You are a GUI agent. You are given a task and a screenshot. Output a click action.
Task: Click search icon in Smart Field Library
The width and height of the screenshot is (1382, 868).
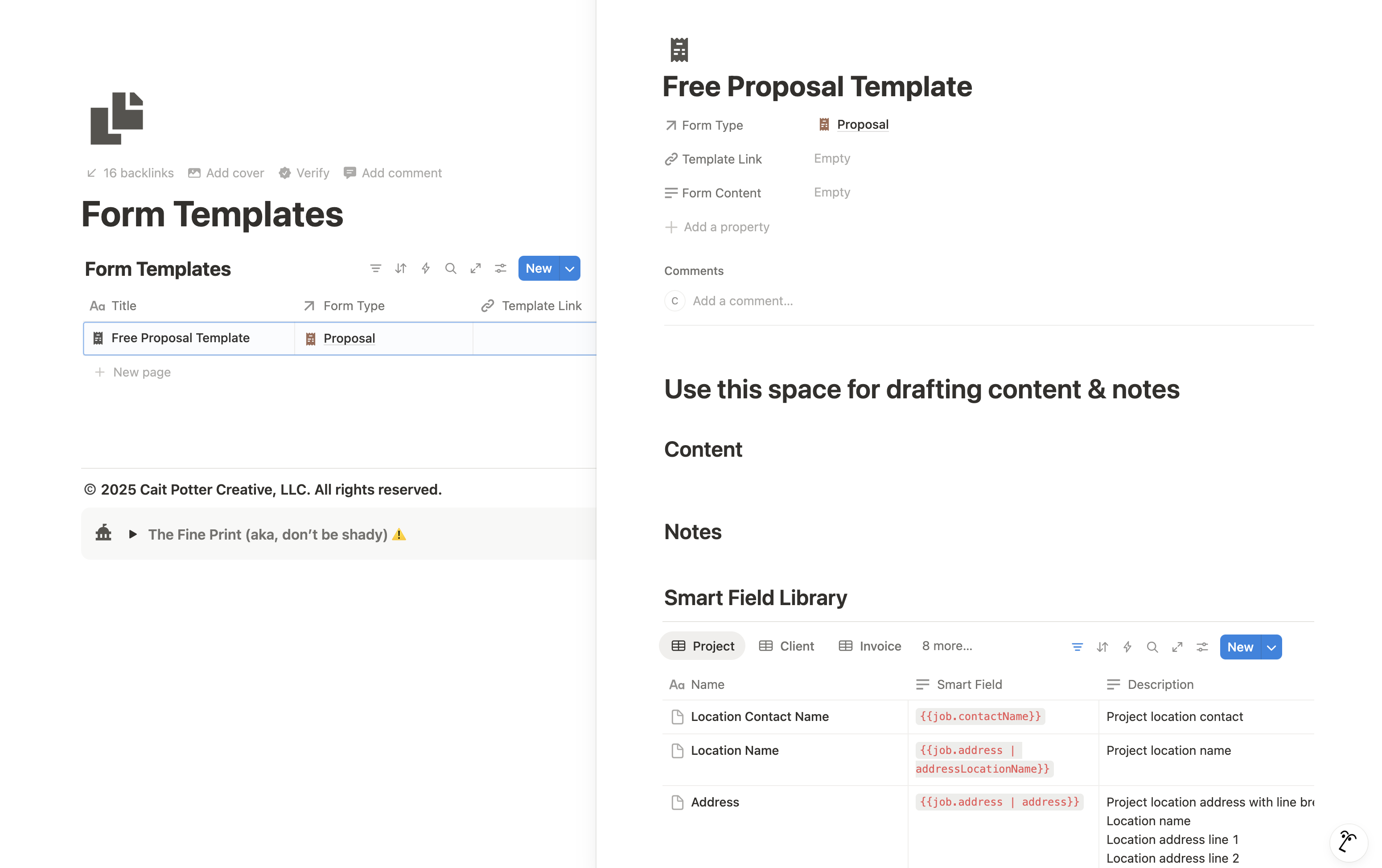pyautogui.click(x=1152, y=647)
